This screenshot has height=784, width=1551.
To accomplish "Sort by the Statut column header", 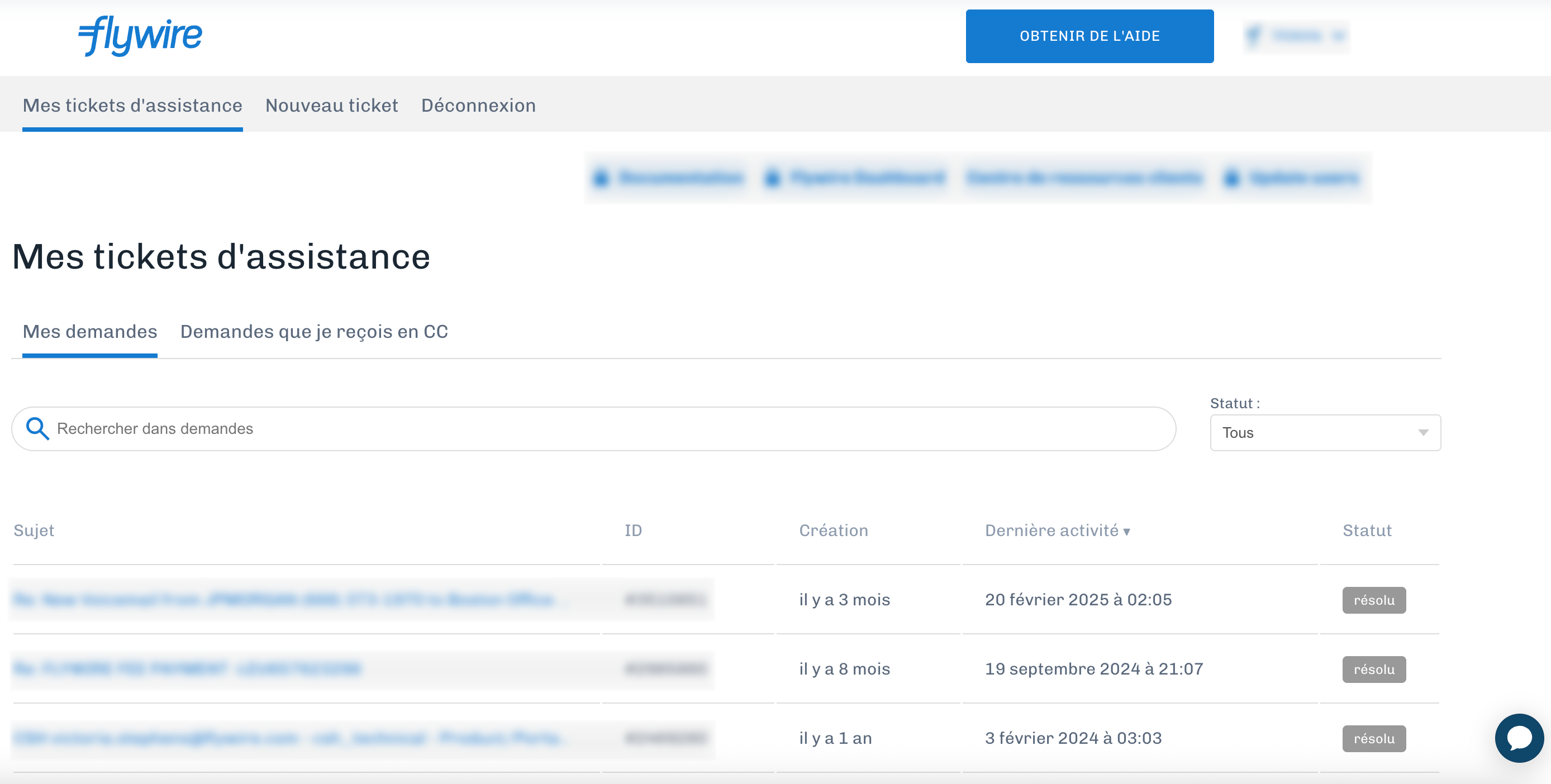I will coord(1366,530).
